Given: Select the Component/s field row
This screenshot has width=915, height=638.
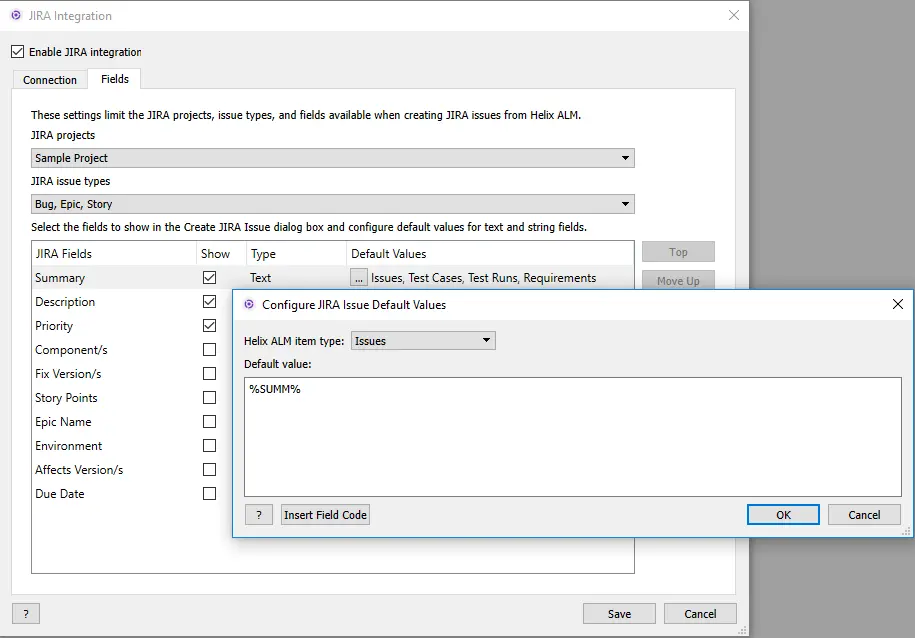Looking at the screenshot, I should tap(132, 349).
